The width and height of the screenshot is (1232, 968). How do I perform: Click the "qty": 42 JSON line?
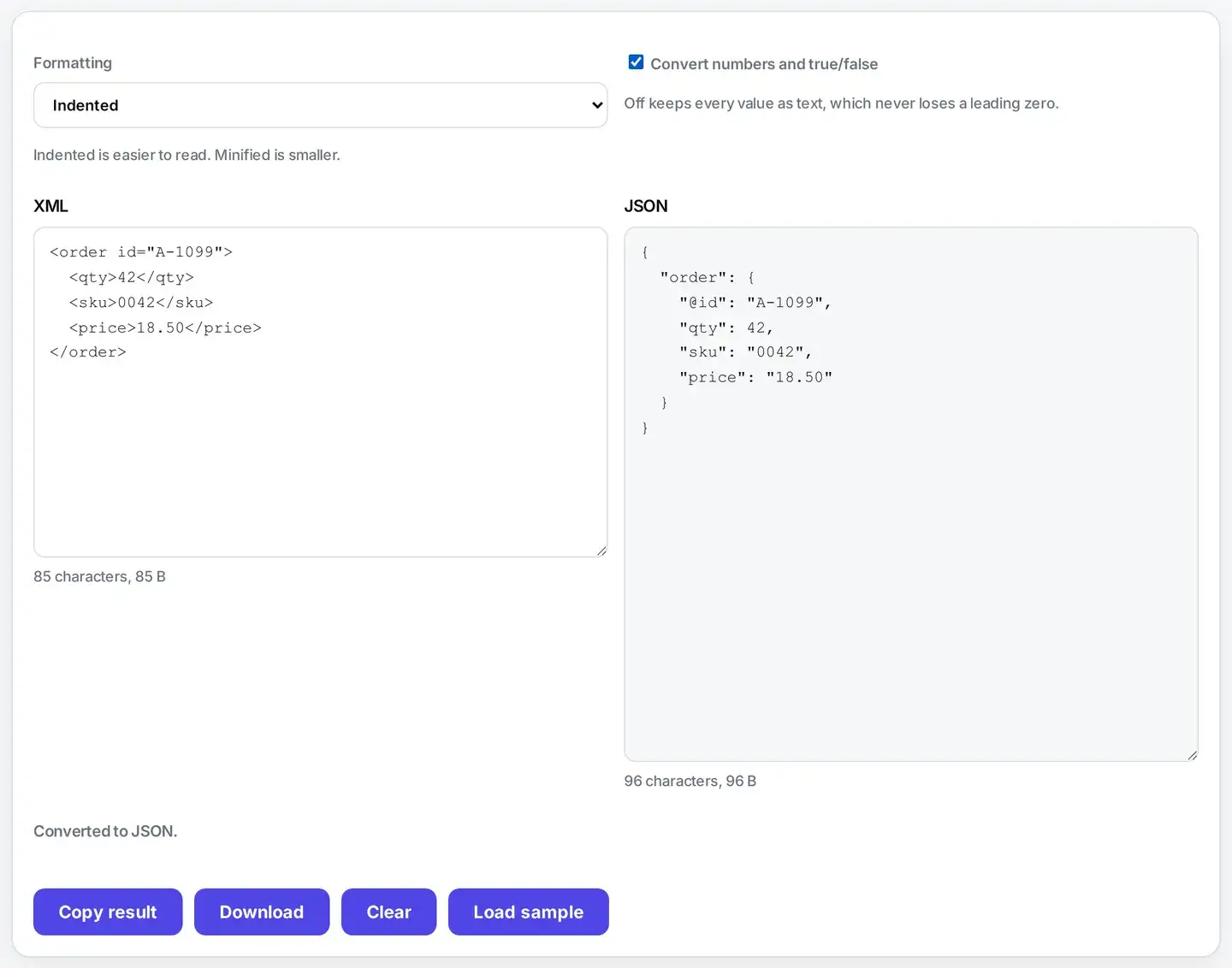click(x=726, y=328)
